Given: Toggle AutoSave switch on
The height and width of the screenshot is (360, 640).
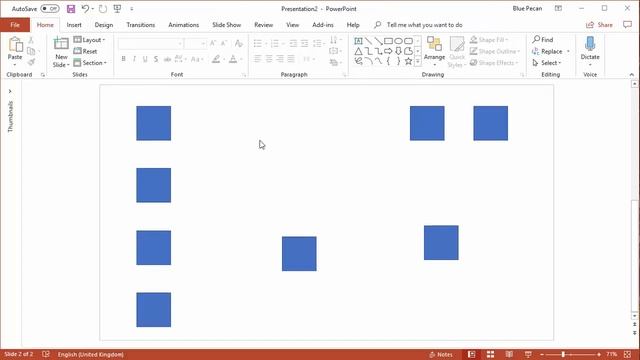Looking at the screenshot, I should (x=50, y=9).
